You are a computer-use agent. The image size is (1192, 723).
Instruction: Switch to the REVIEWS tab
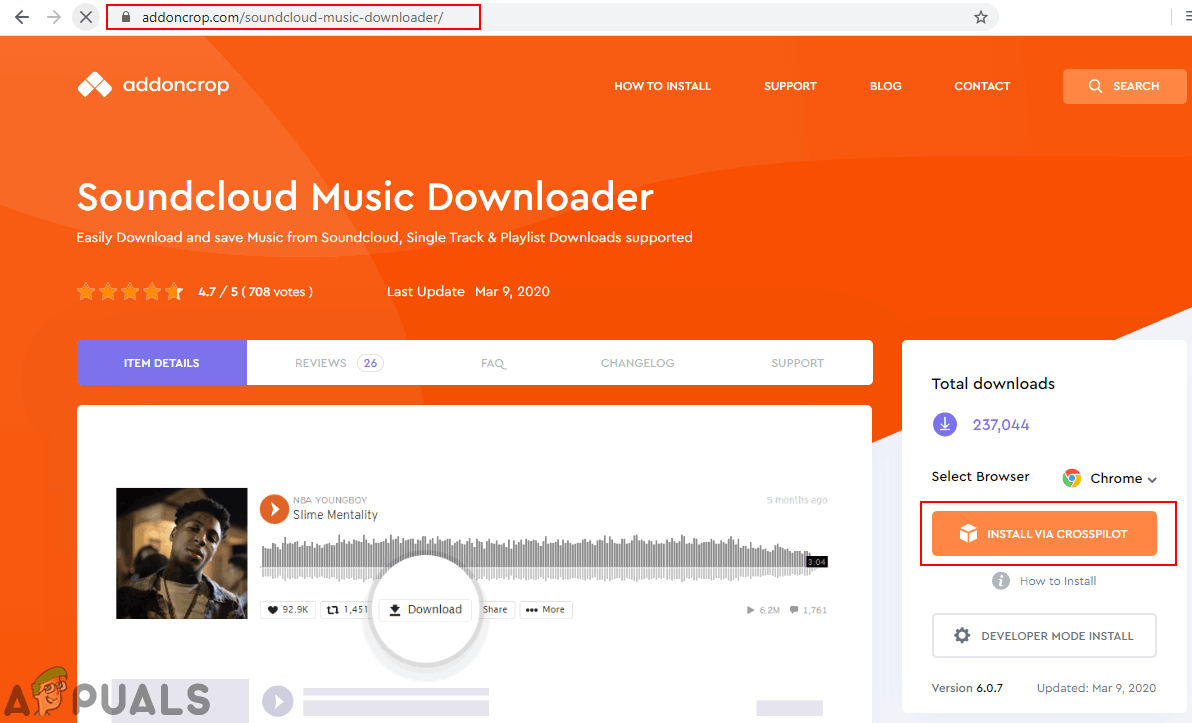322,363
